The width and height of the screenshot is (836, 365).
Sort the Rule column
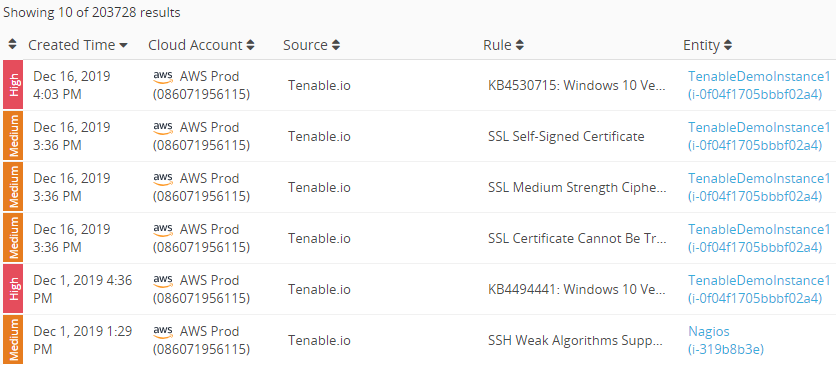520,45
